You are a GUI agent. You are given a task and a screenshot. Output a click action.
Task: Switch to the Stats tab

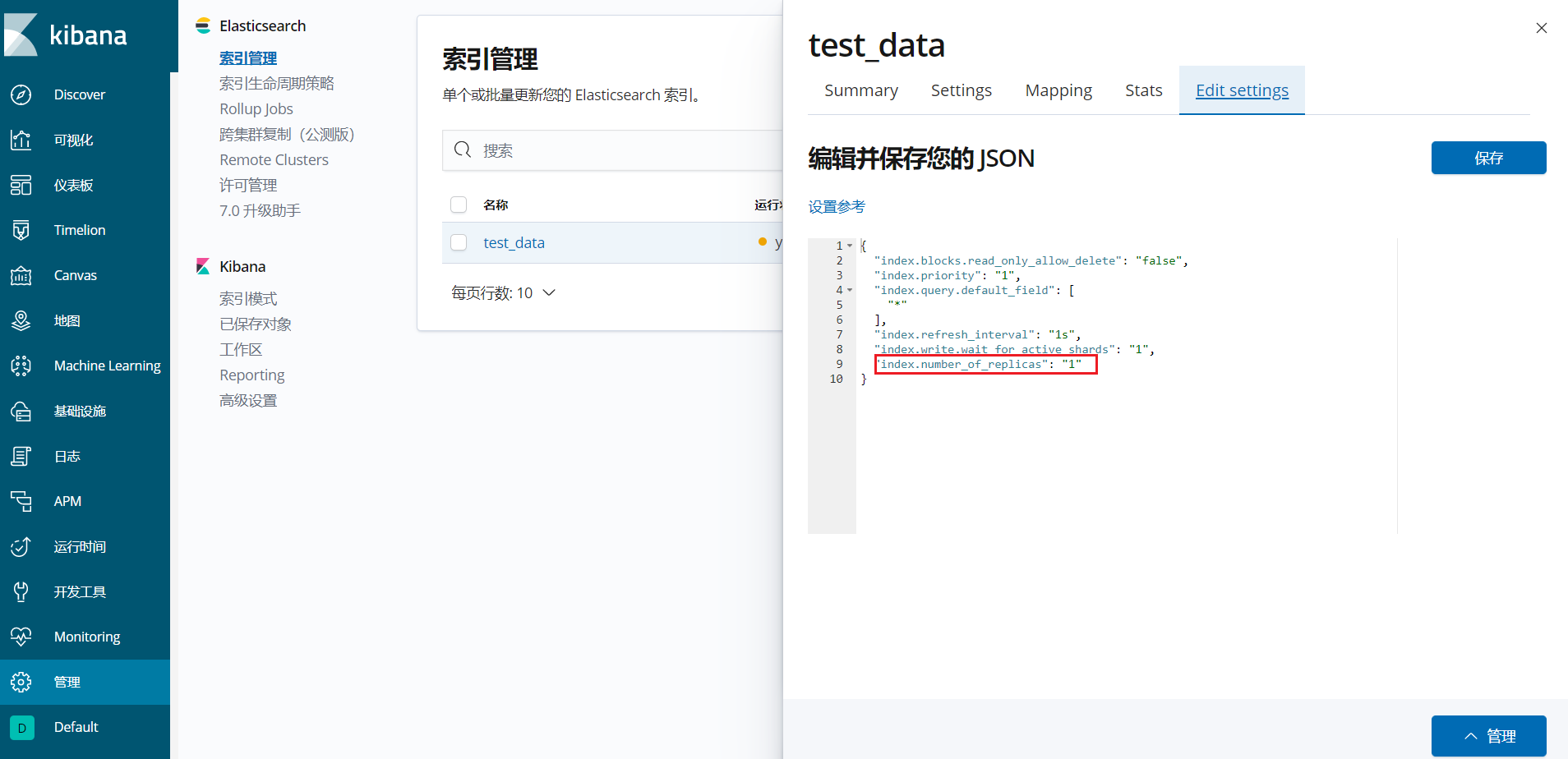click(1144, 90)
